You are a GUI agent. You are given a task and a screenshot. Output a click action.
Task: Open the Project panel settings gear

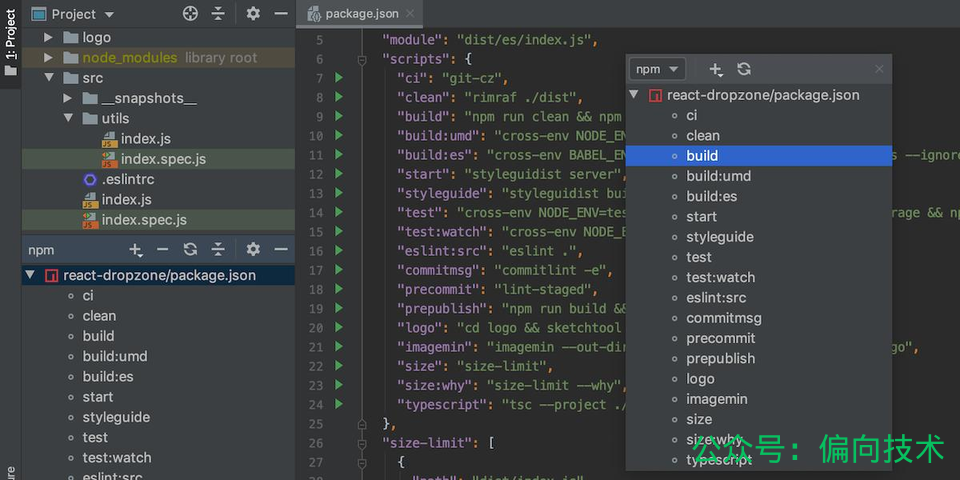pos(253,13)
